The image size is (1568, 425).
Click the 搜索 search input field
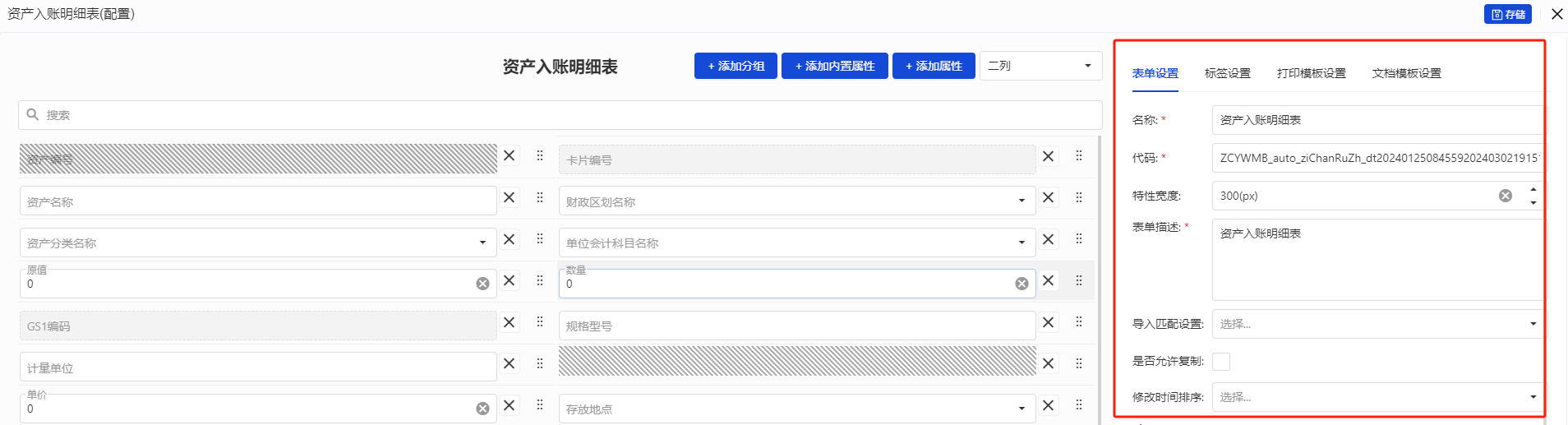coord(559,115)
